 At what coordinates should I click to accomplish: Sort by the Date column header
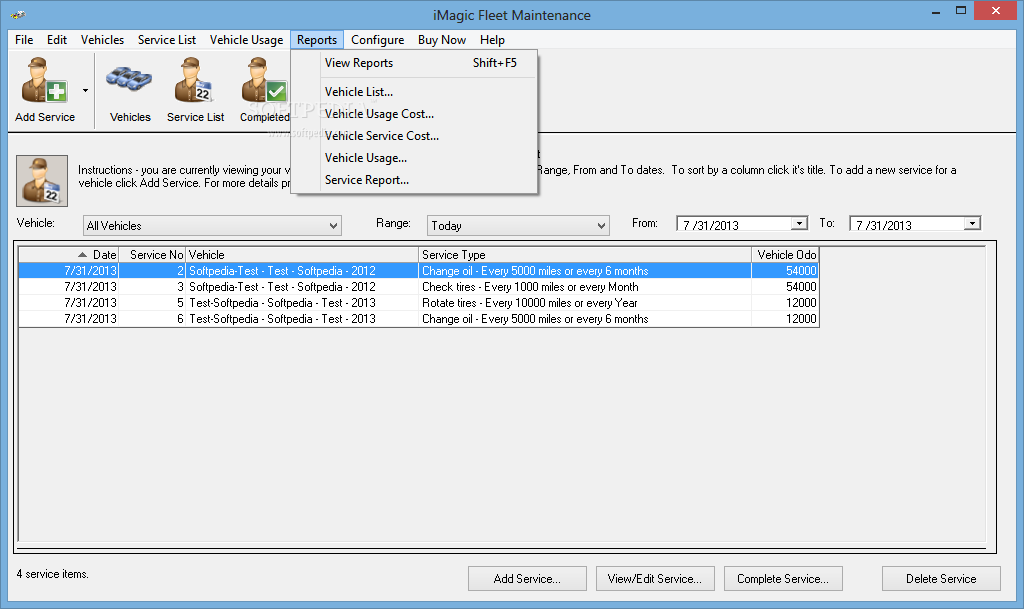click(69, 255)
